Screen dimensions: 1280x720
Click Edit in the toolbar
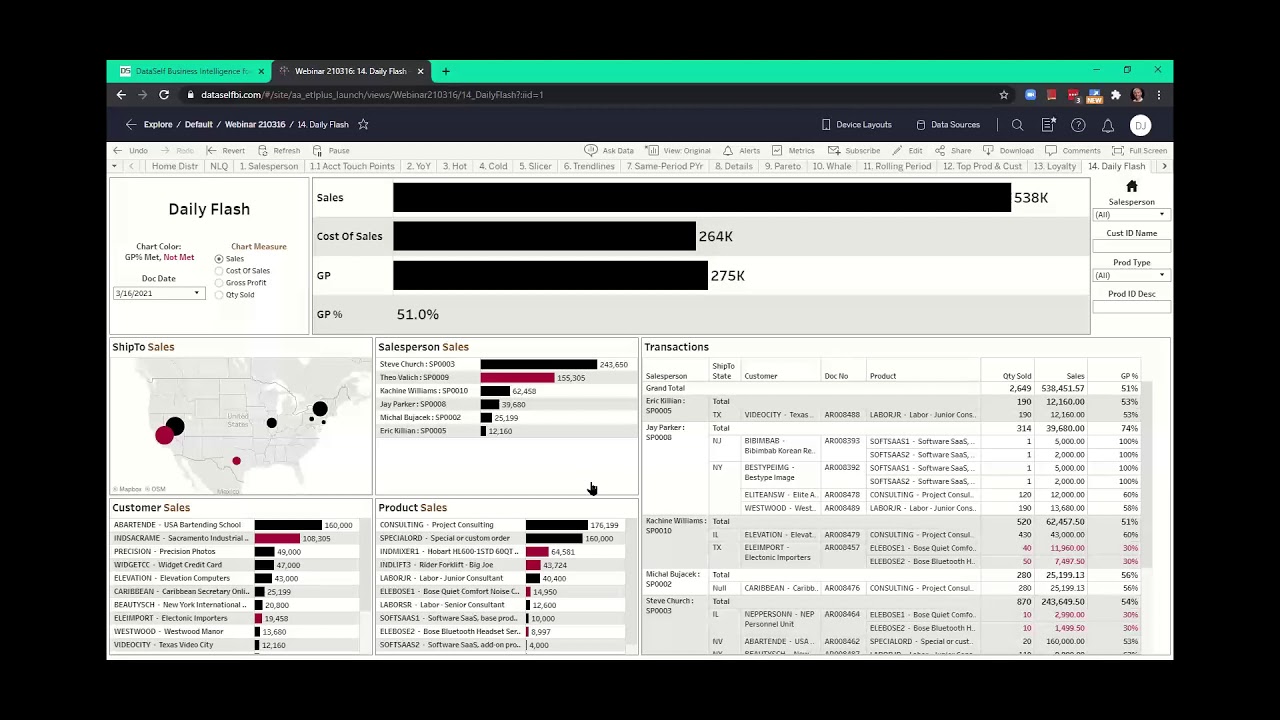[908, 150]
